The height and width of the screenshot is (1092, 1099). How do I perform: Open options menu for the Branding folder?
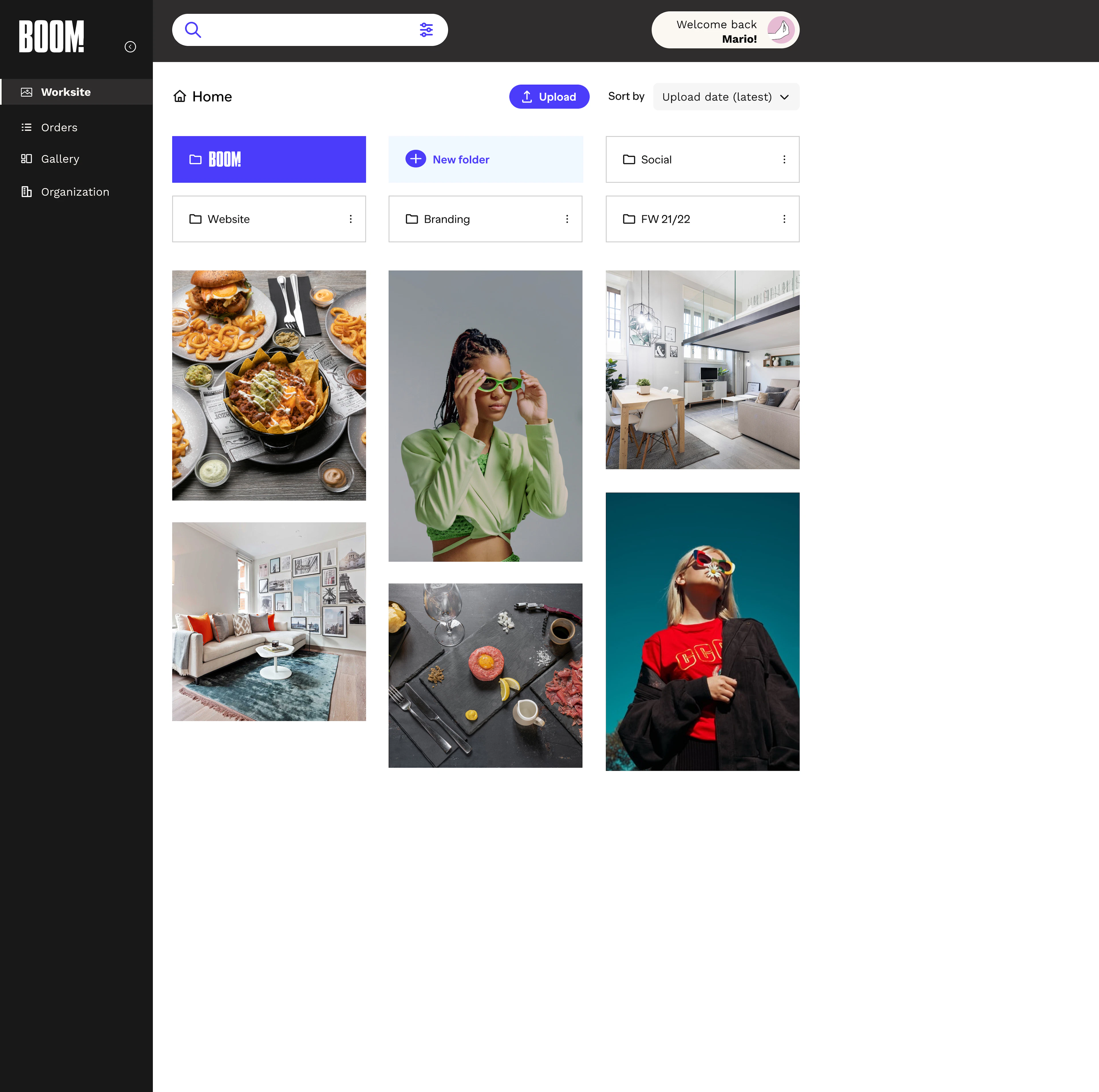[x=567, y=218]
